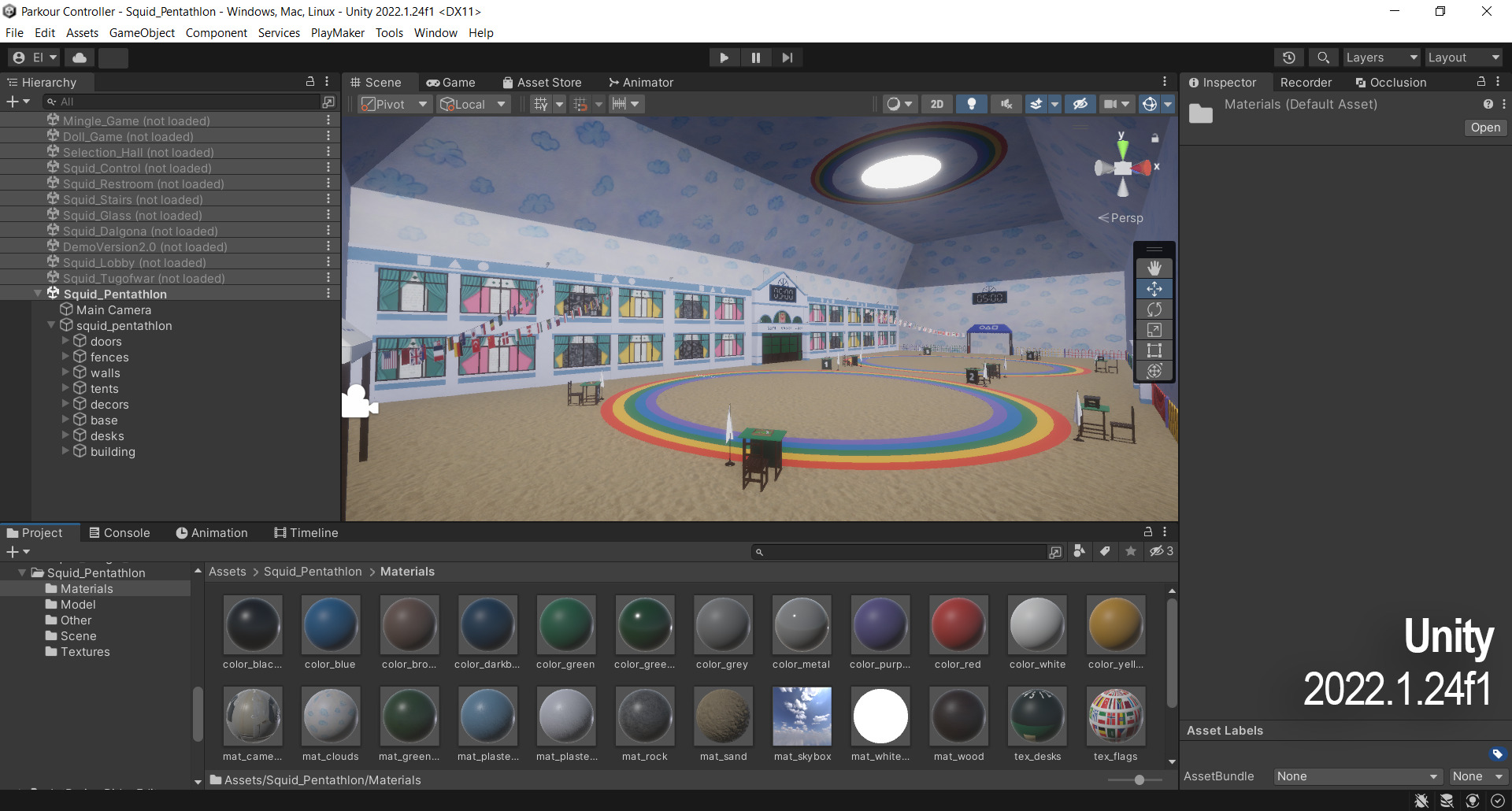
Task: Open Hierarchy panel more options menu
Action: pos(327,82)
